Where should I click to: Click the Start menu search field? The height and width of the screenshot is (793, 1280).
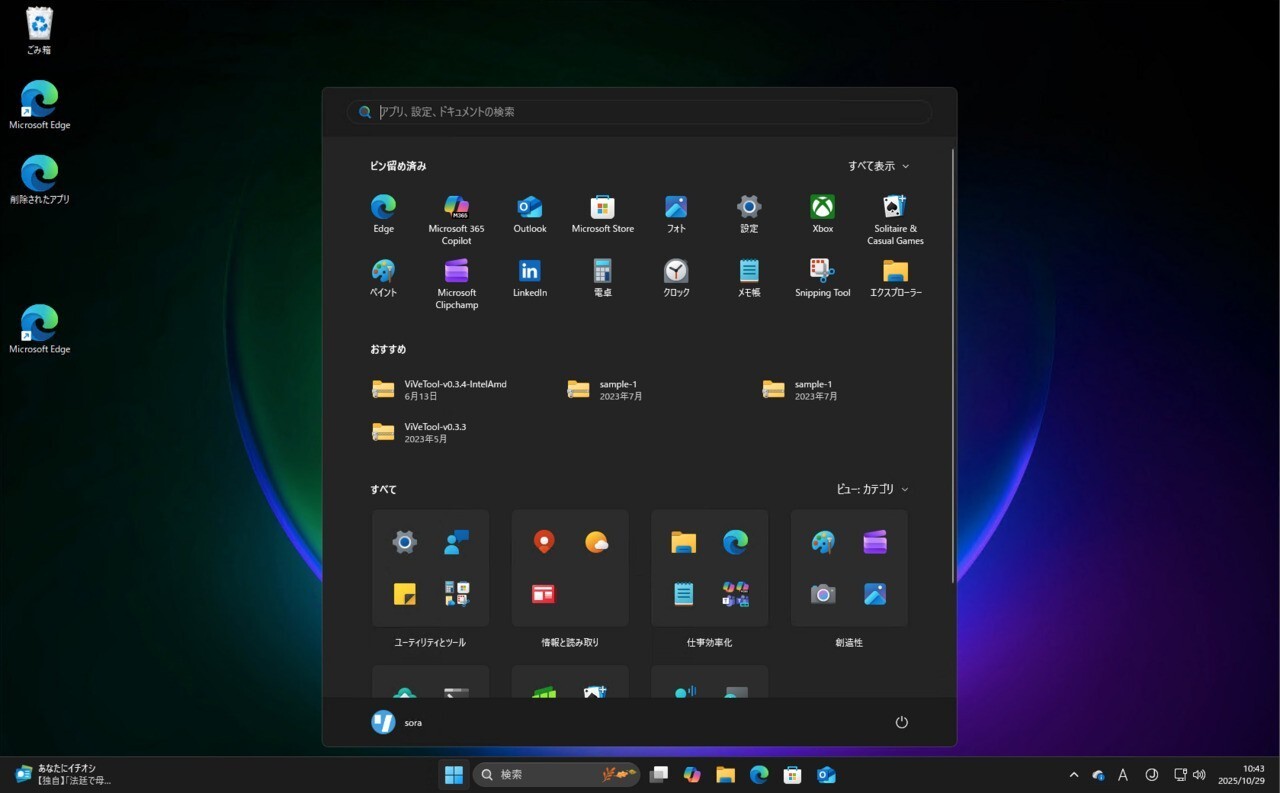[x=640, y=112]
